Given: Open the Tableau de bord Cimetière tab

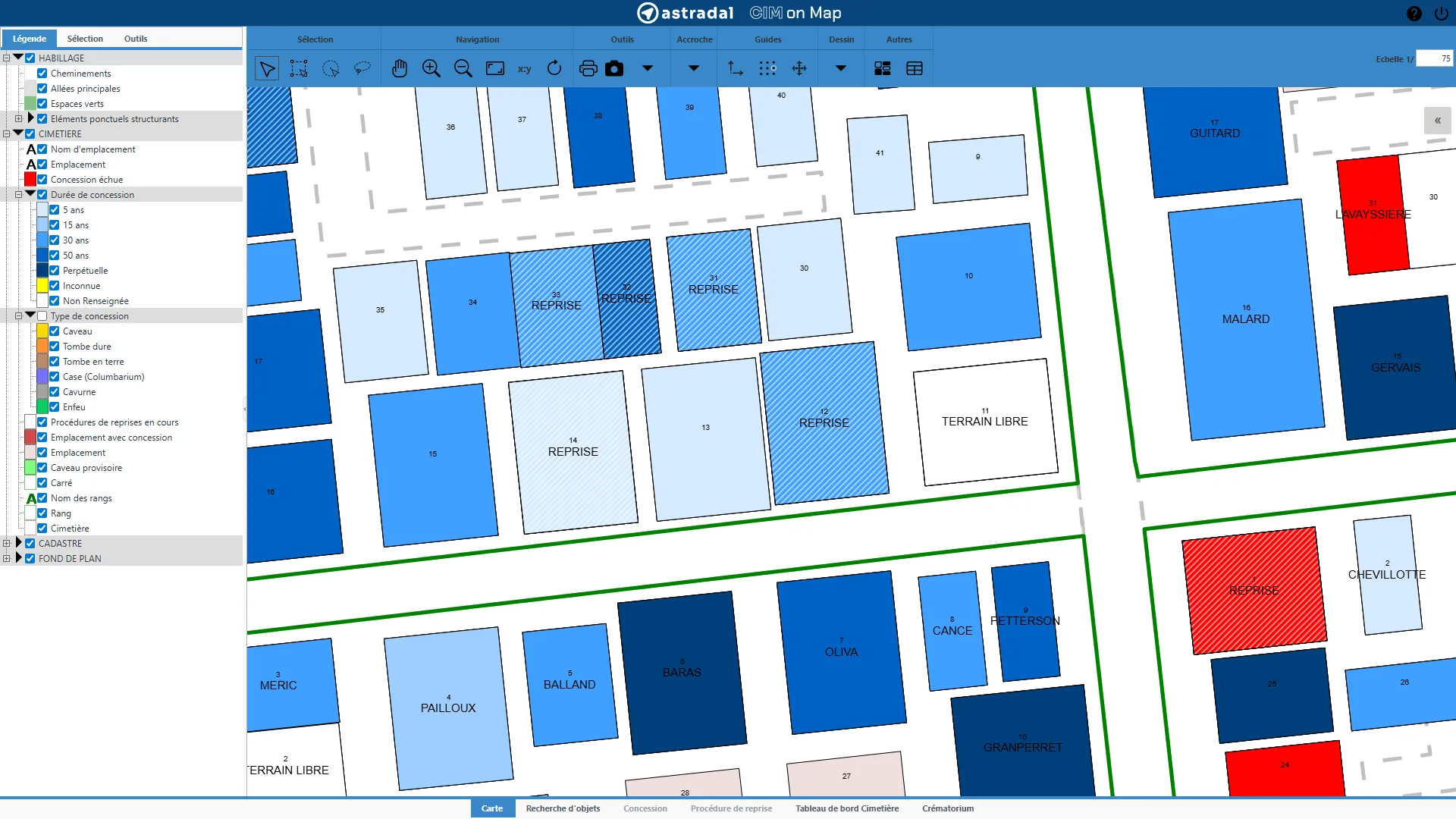Looking at the screenshot, I should pyautogui.click(x=846, y=808).
